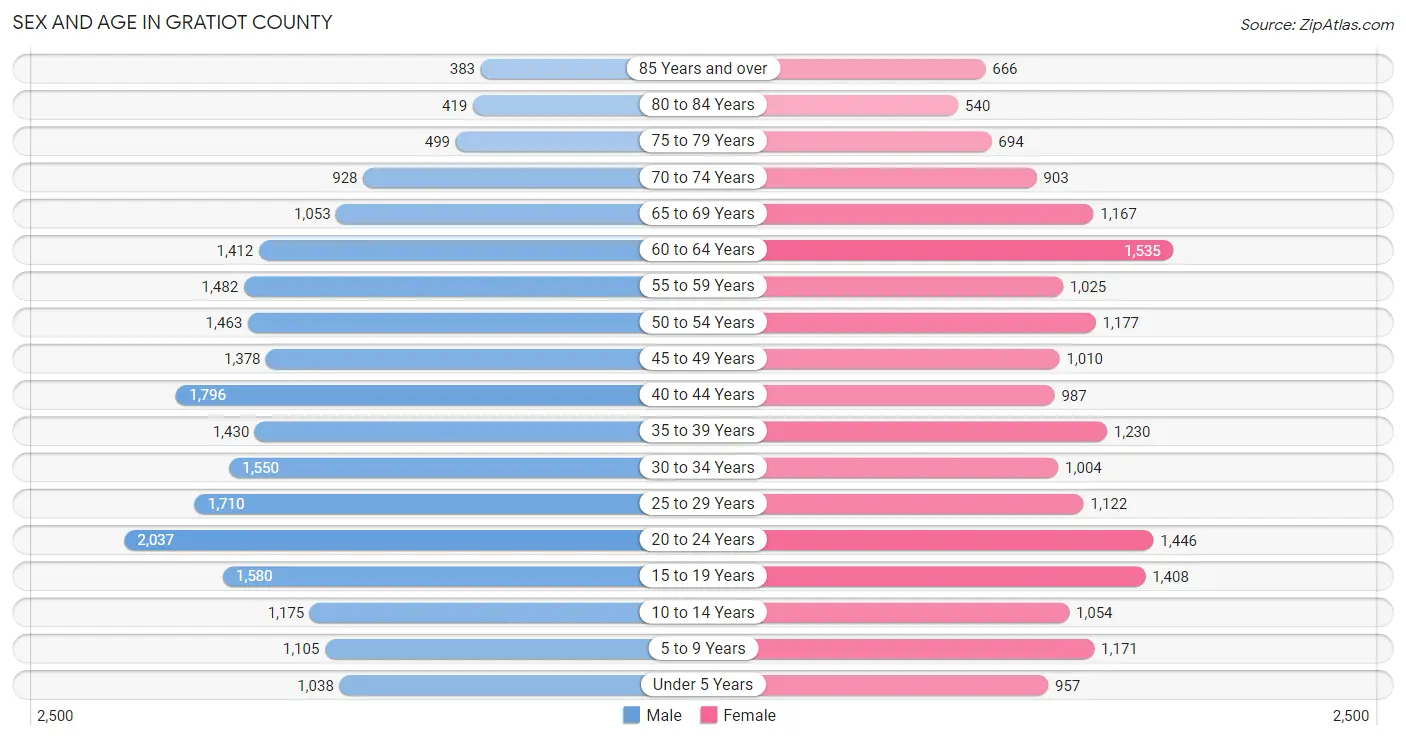Toggle the Male legend label
Viewport: 1406px width, 740px height.
click(664, 715)
